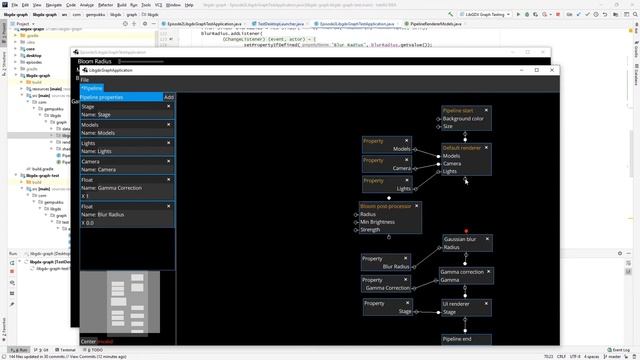640x360 pixels.
Task: Click the Stop icon in Run panel
Action: [12, 271]
